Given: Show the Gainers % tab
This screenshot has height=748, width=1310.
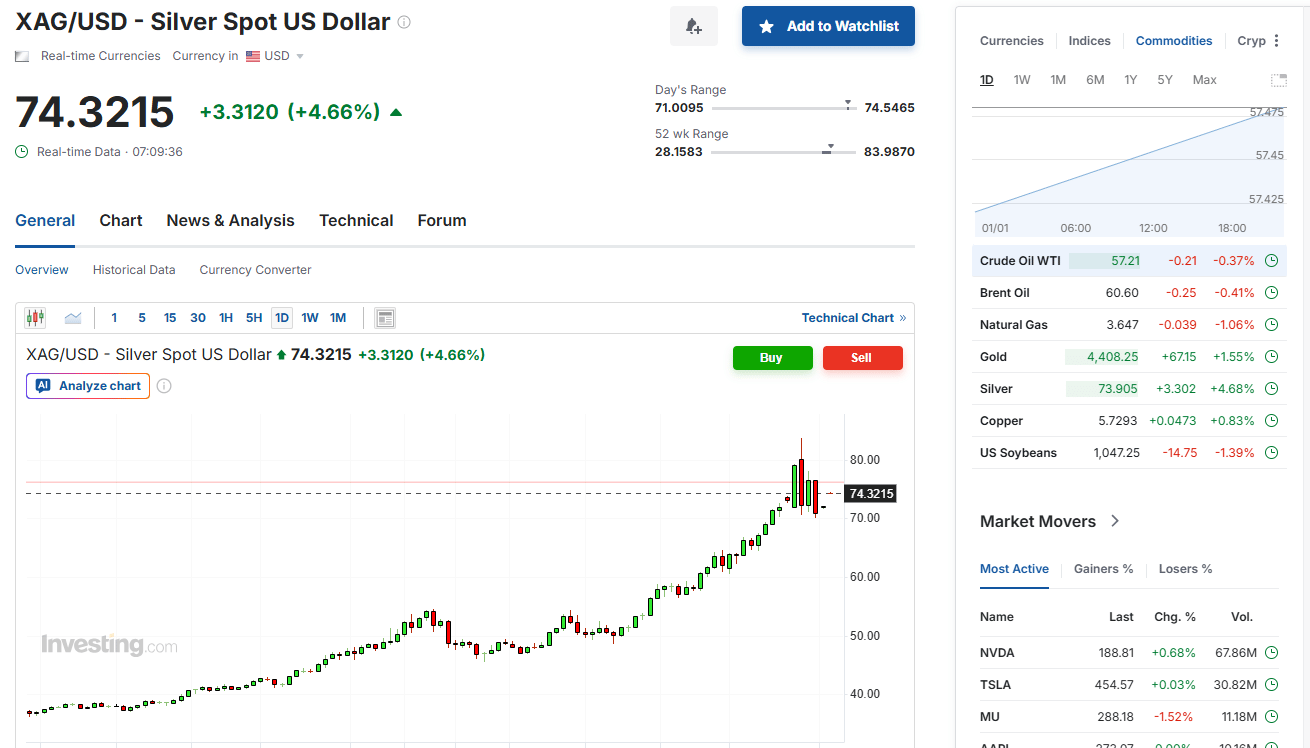Looking at the screenshot, I should pos(1104,569).
